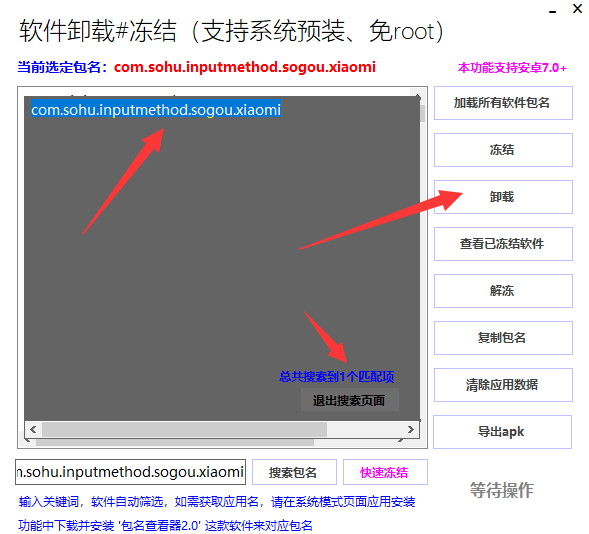The height and width of the screenshot is (534, 589).
Task: Close the window
Action: tap(577, 9)
